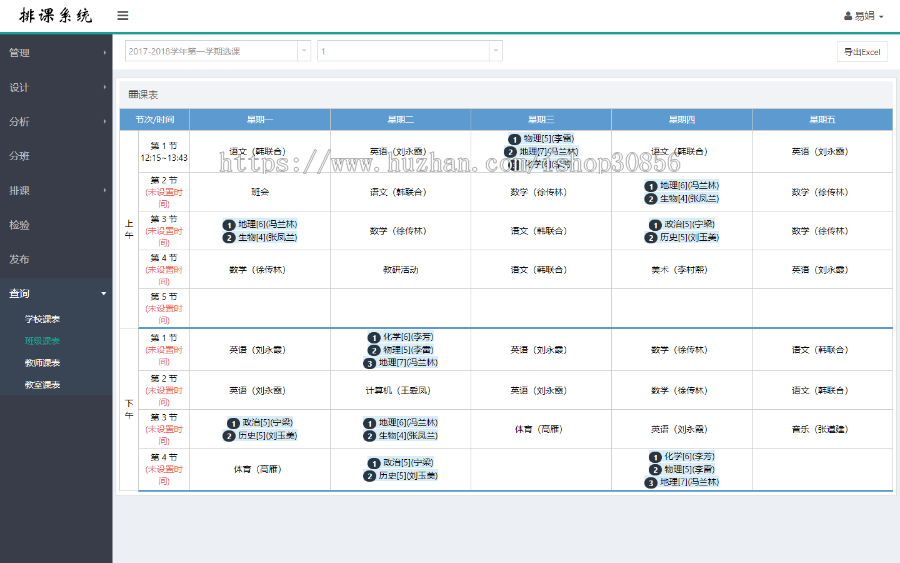
Task: Expand the 管理 sidebar menu
Action: click(56, 52)
